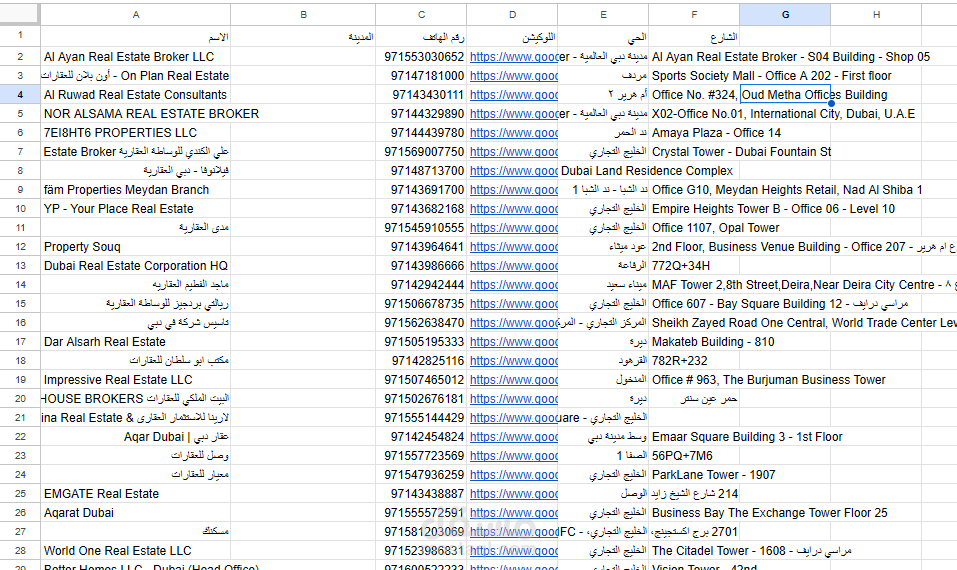Select column D header
Screen dimensions: 957x570
click(x=512, y=15)
